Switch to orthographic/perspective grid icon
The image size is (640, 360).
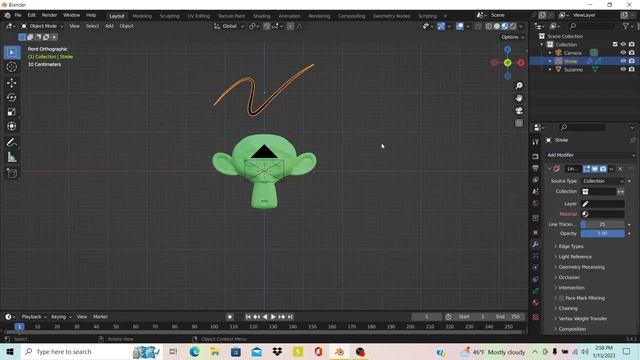coord(519,123)
